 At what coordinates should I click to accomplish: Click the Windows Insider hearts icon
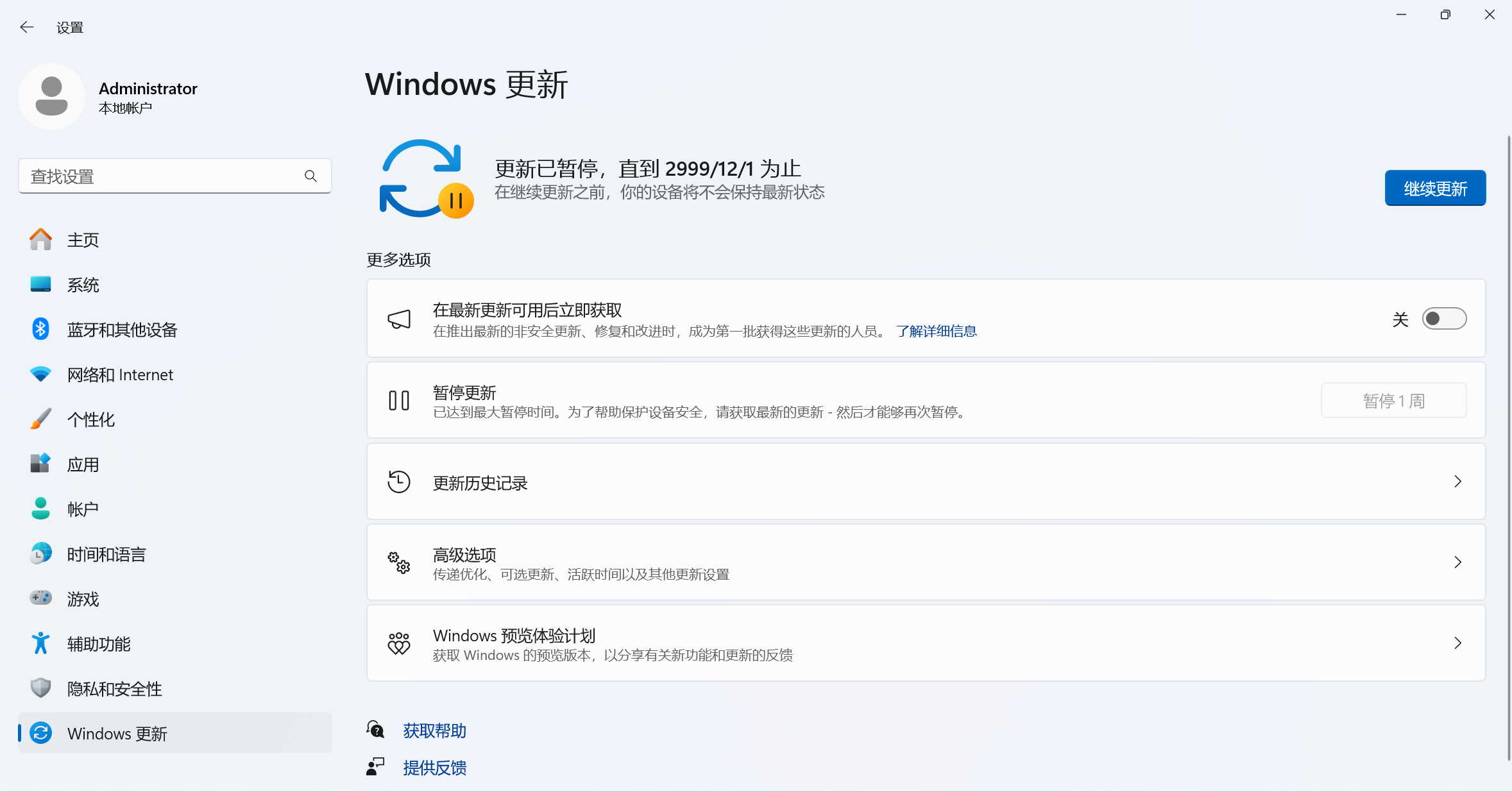(399, 643)
